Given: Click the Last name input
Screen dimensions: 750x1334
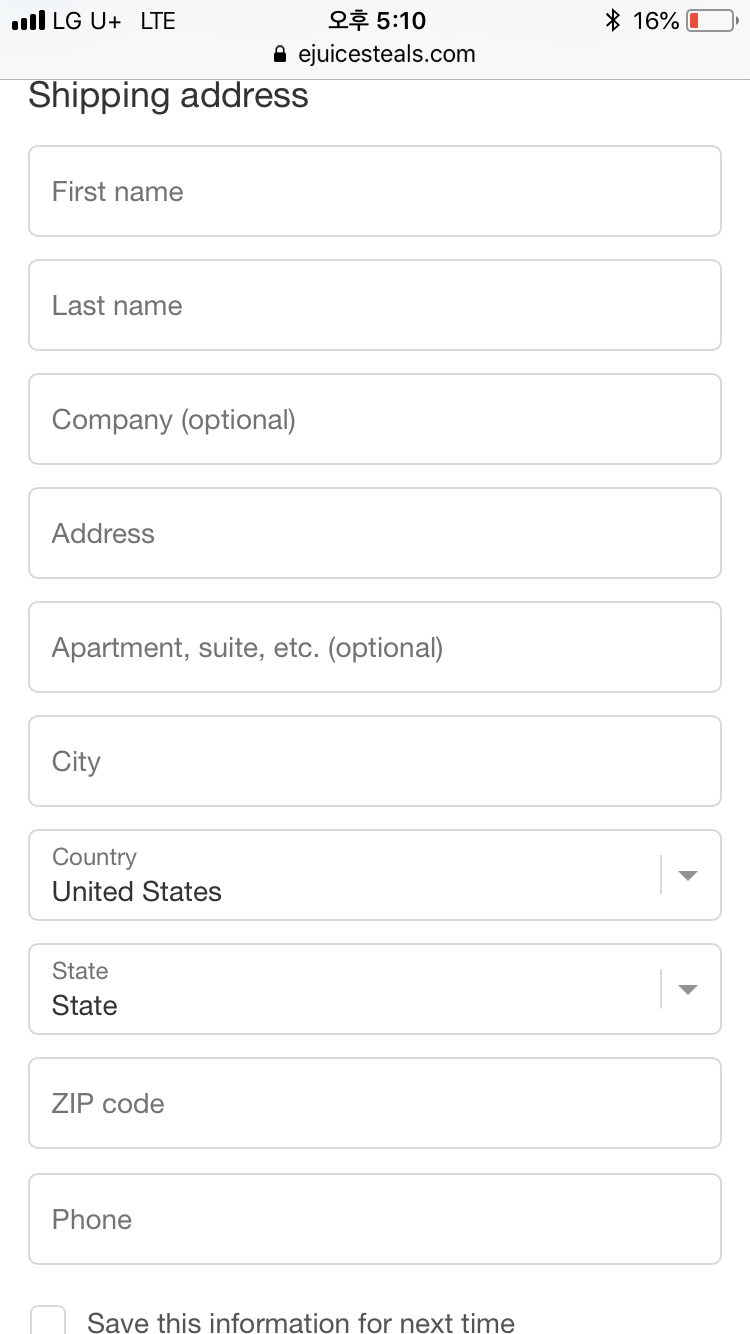Looking at the screenshot, I should coord(375,305).
